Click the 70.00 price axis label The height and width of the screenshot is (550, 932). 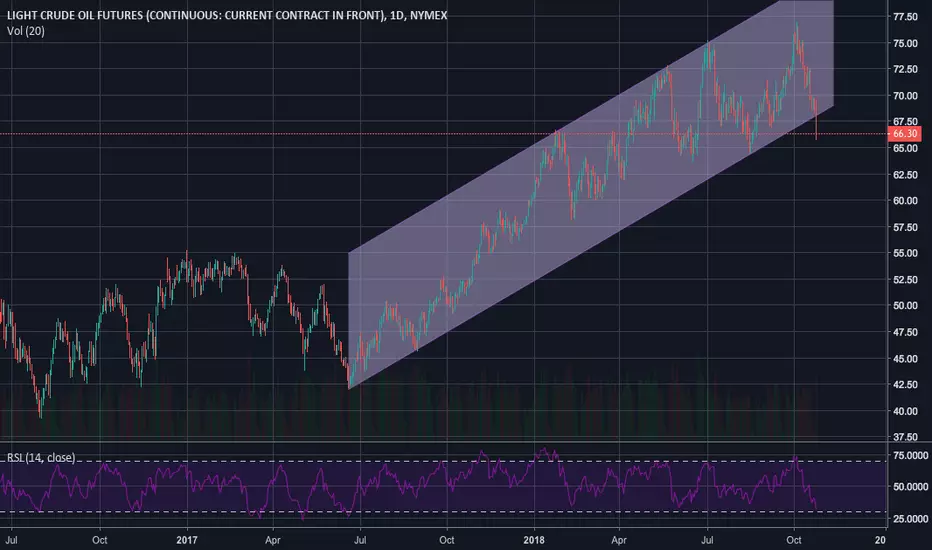[905, 95]
